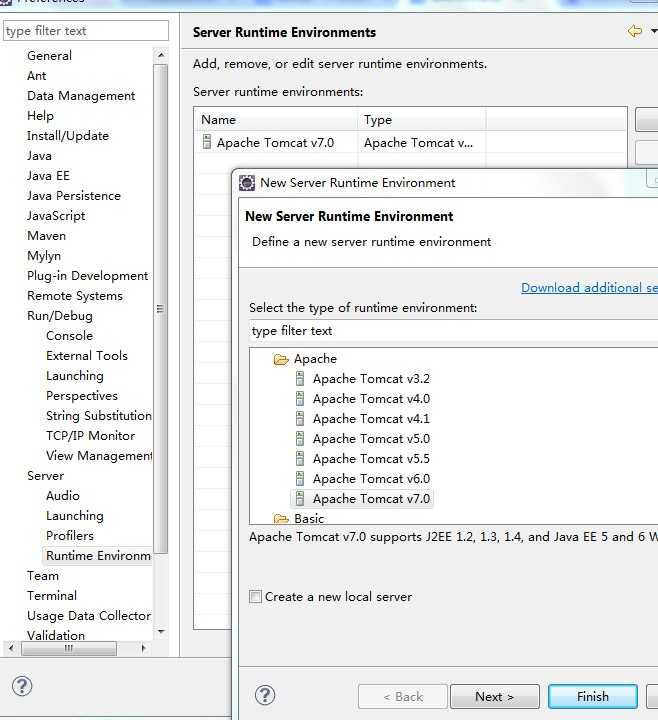Click the Tomcat v6.0 server icon
658x720 pixels.
[300, 478]
